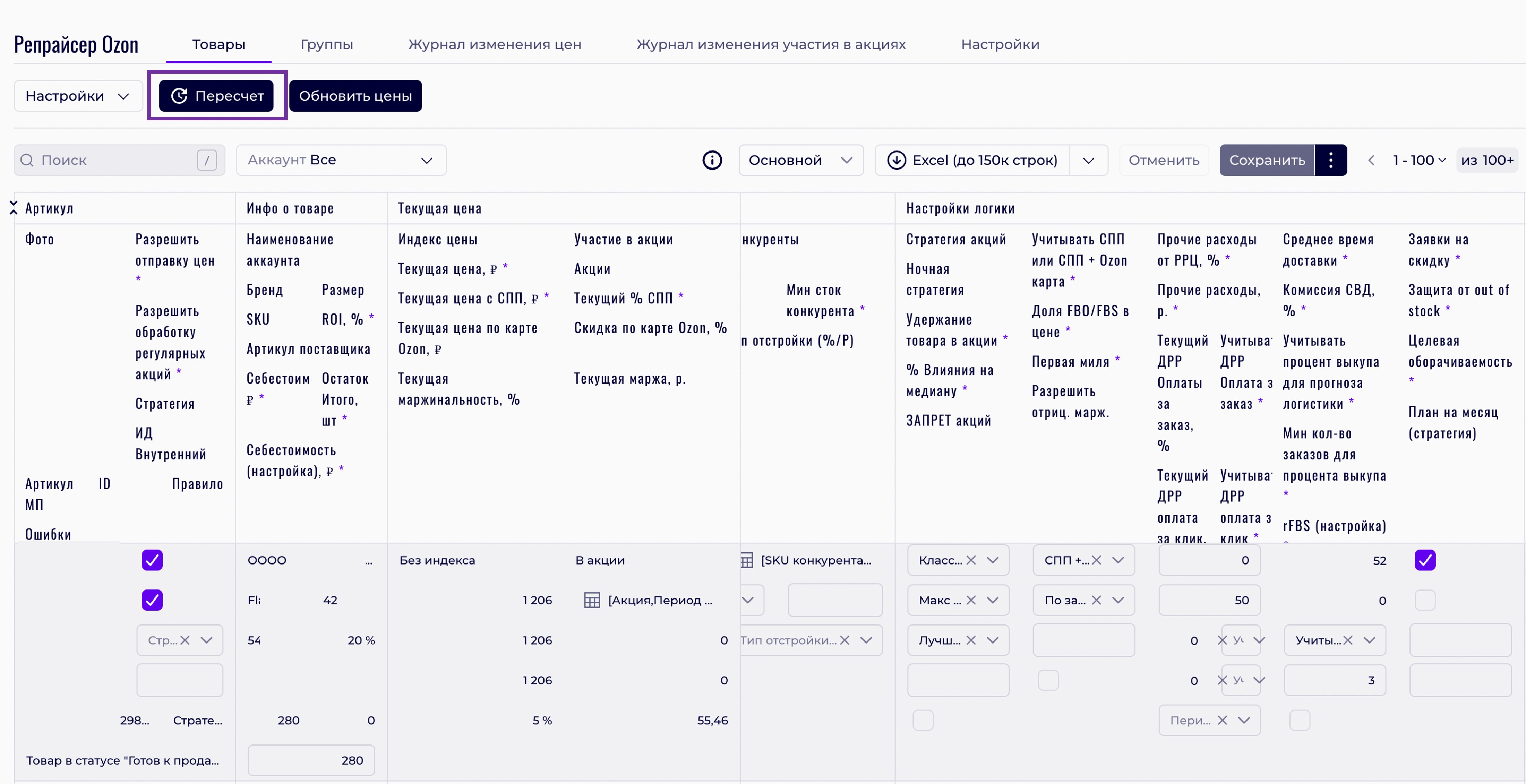Clear the Класс... strategy selection
The height and width of the screenshot is (784, 1526).
pos(971,560)
